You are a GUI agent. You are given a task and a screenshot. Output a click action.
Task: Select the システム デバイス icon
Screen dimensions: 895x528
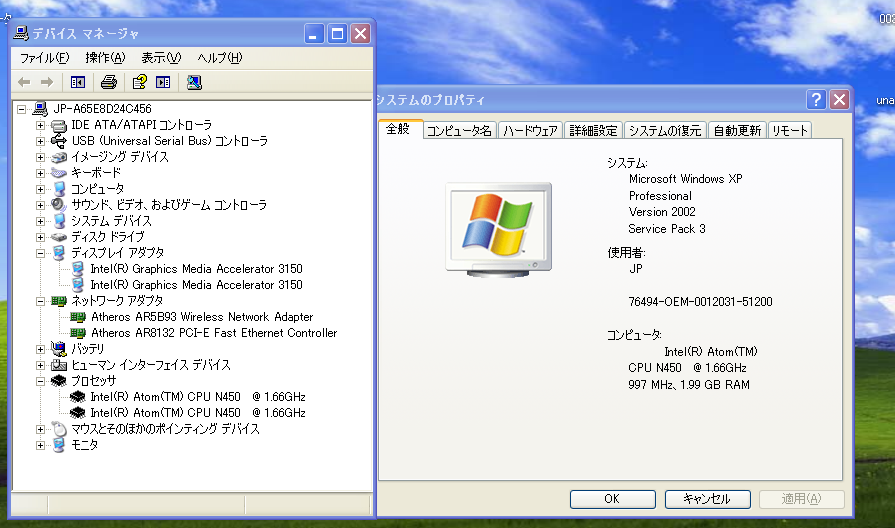(x=59, y=221)
